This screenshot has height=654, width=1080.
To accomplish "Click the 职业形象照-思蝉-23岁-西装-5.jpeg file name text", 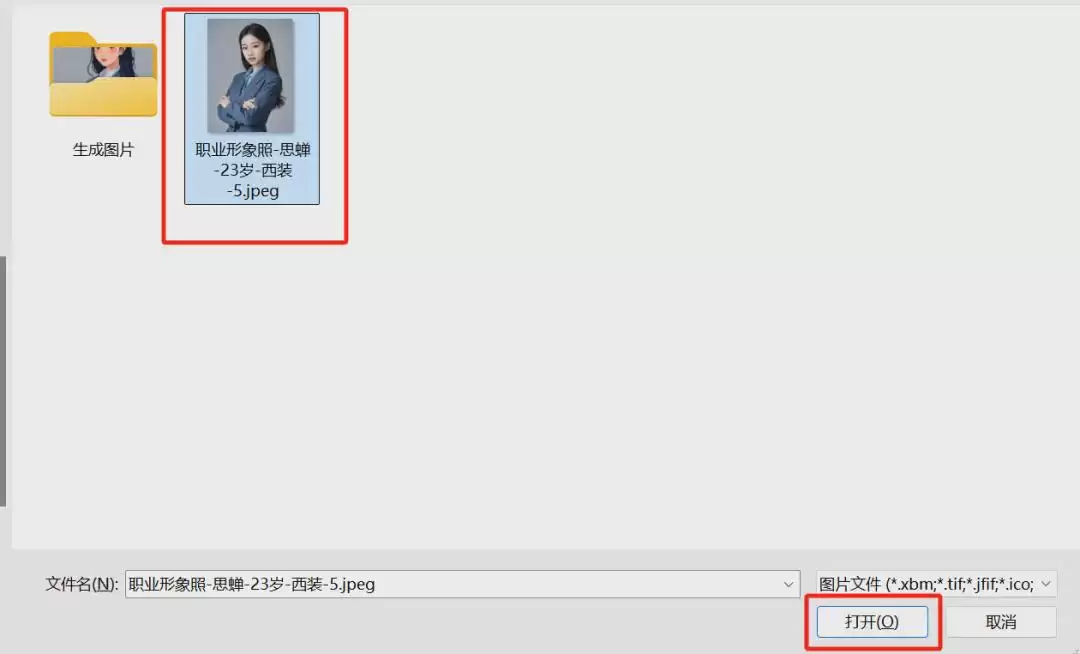I will (252, 170).
